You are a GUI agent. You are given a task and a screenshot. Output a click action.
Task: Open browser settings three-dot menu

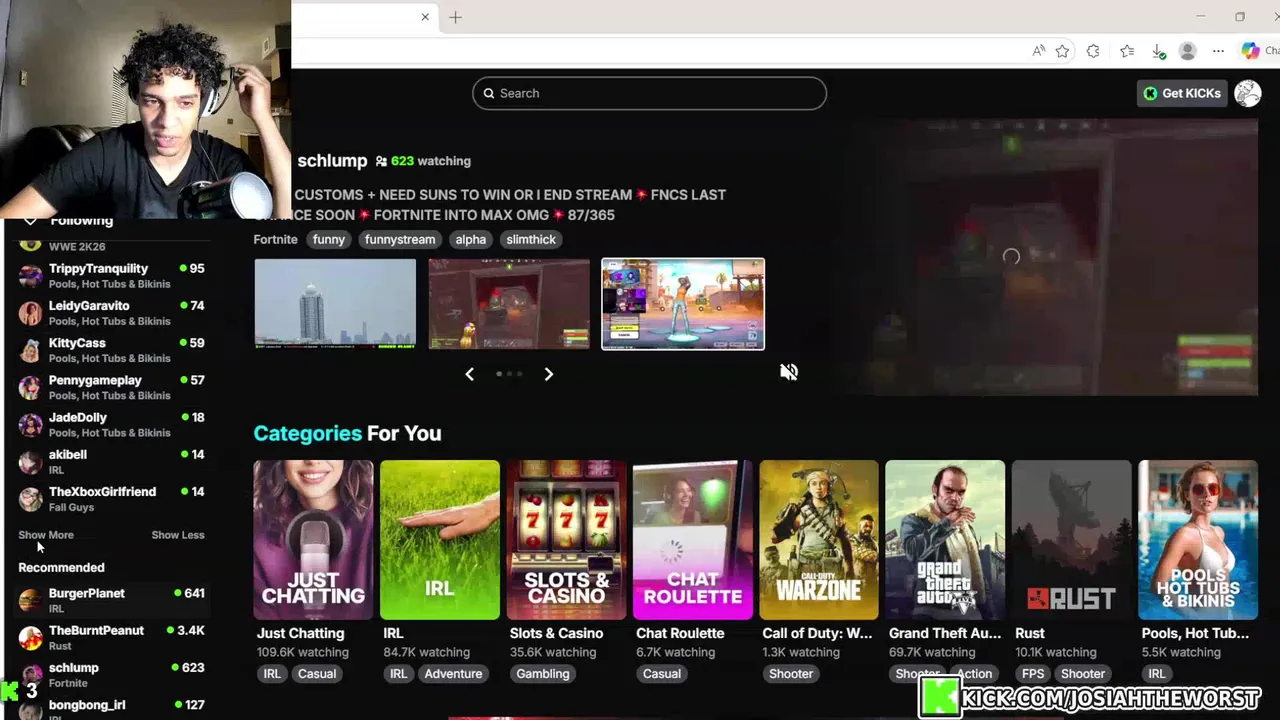pyautogui.click(x=1218, y=51)
